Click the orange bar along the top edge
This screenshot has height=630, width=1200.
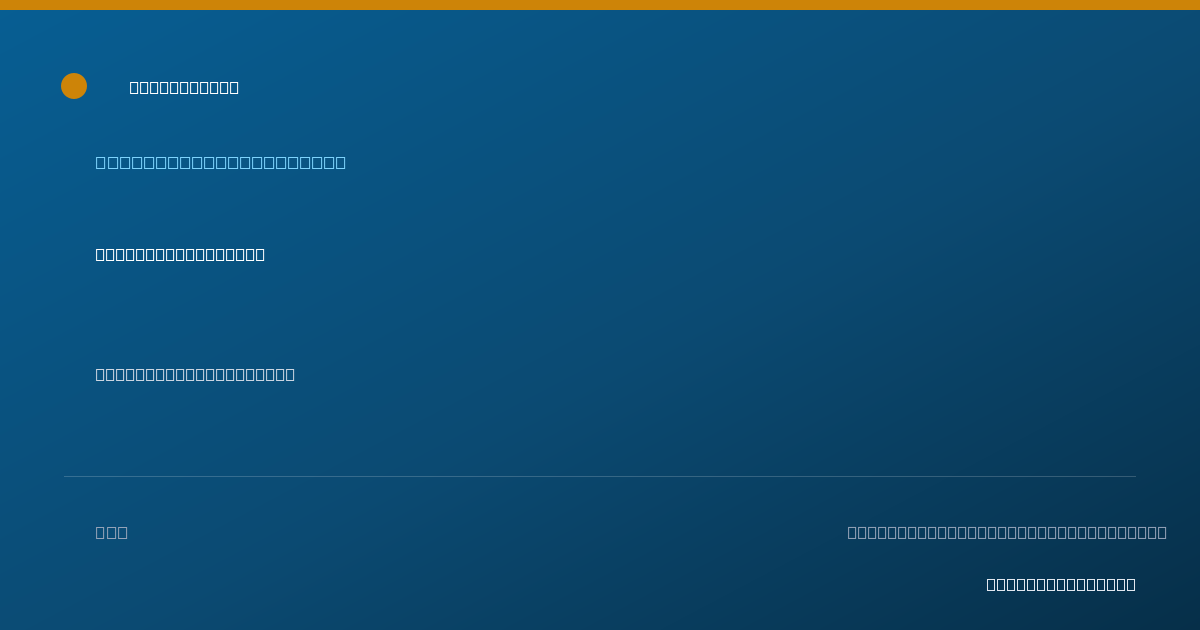tap(600, 5)
